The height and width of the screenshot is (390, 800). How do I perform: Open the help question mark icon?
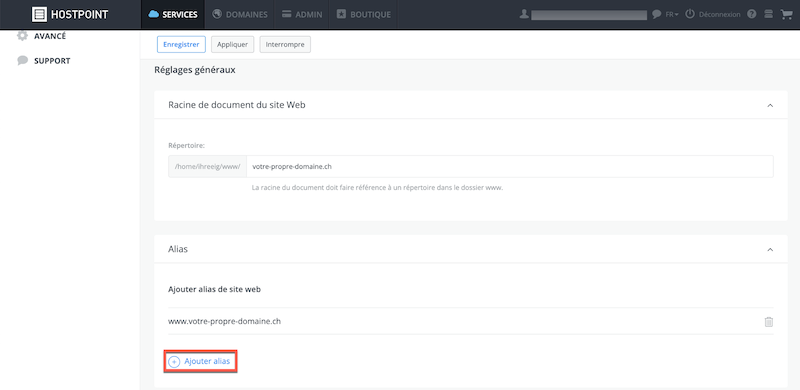752,14
